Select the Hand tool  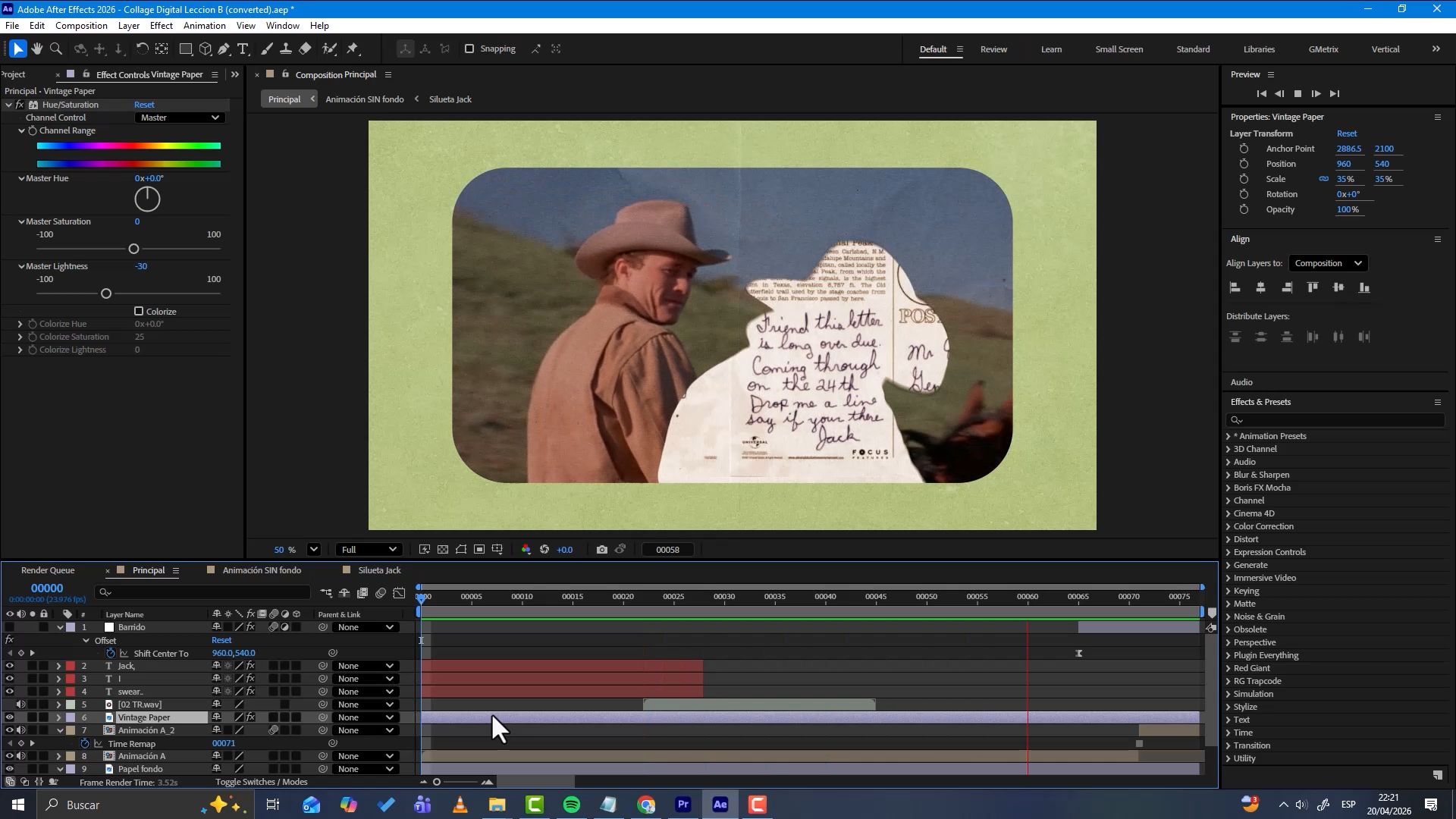coord(36,49)
